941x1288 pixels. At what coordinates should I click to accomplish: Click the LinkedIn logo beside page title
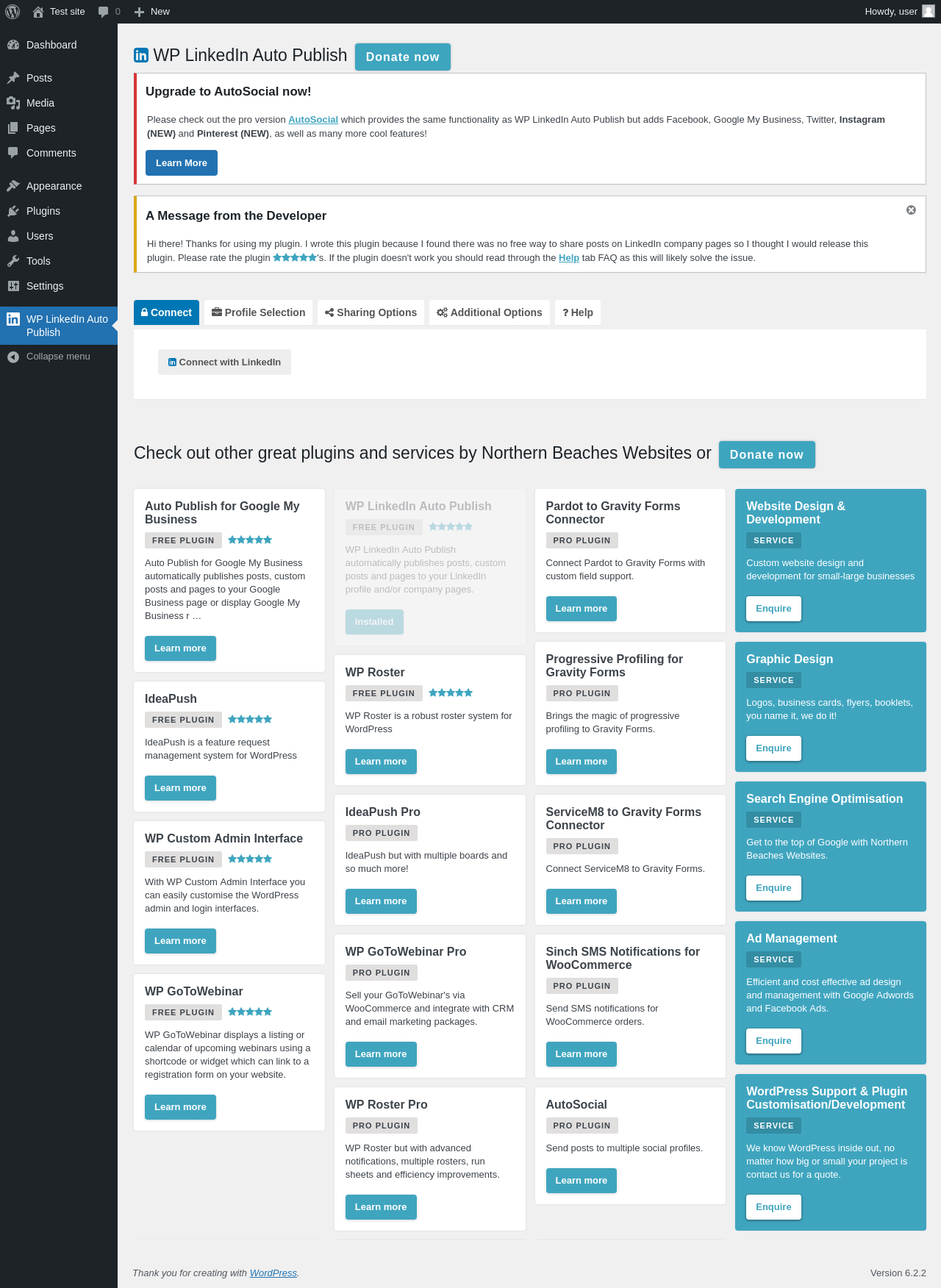point(141,55)
